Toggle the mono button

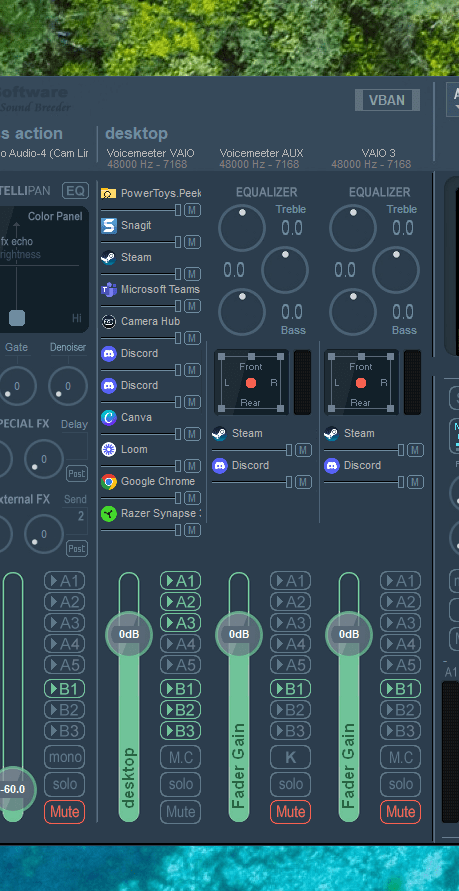coord(64,757)
